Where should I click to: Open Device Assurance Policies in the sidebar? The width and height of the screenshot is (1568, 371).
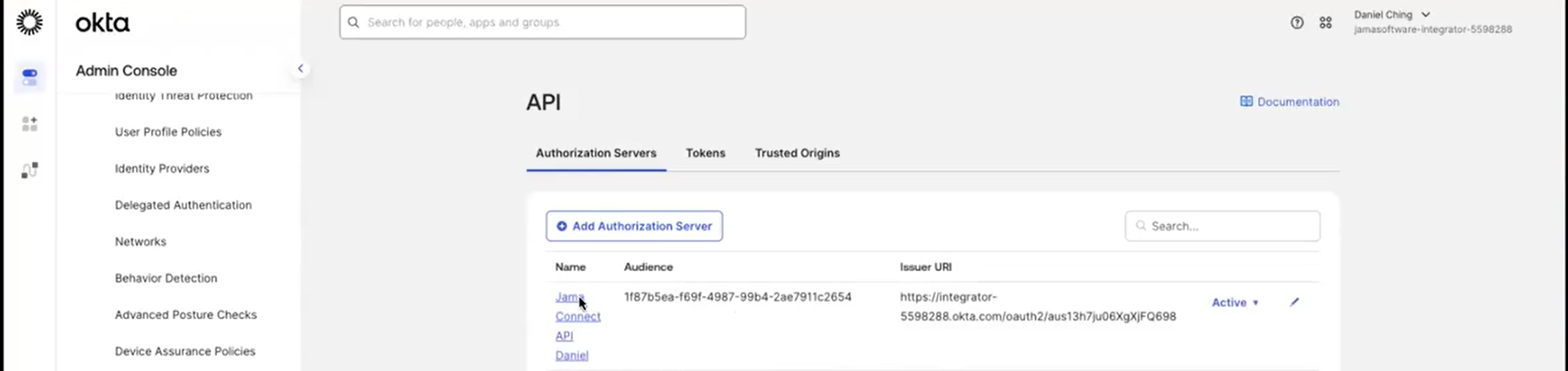(x=185, y=352)
